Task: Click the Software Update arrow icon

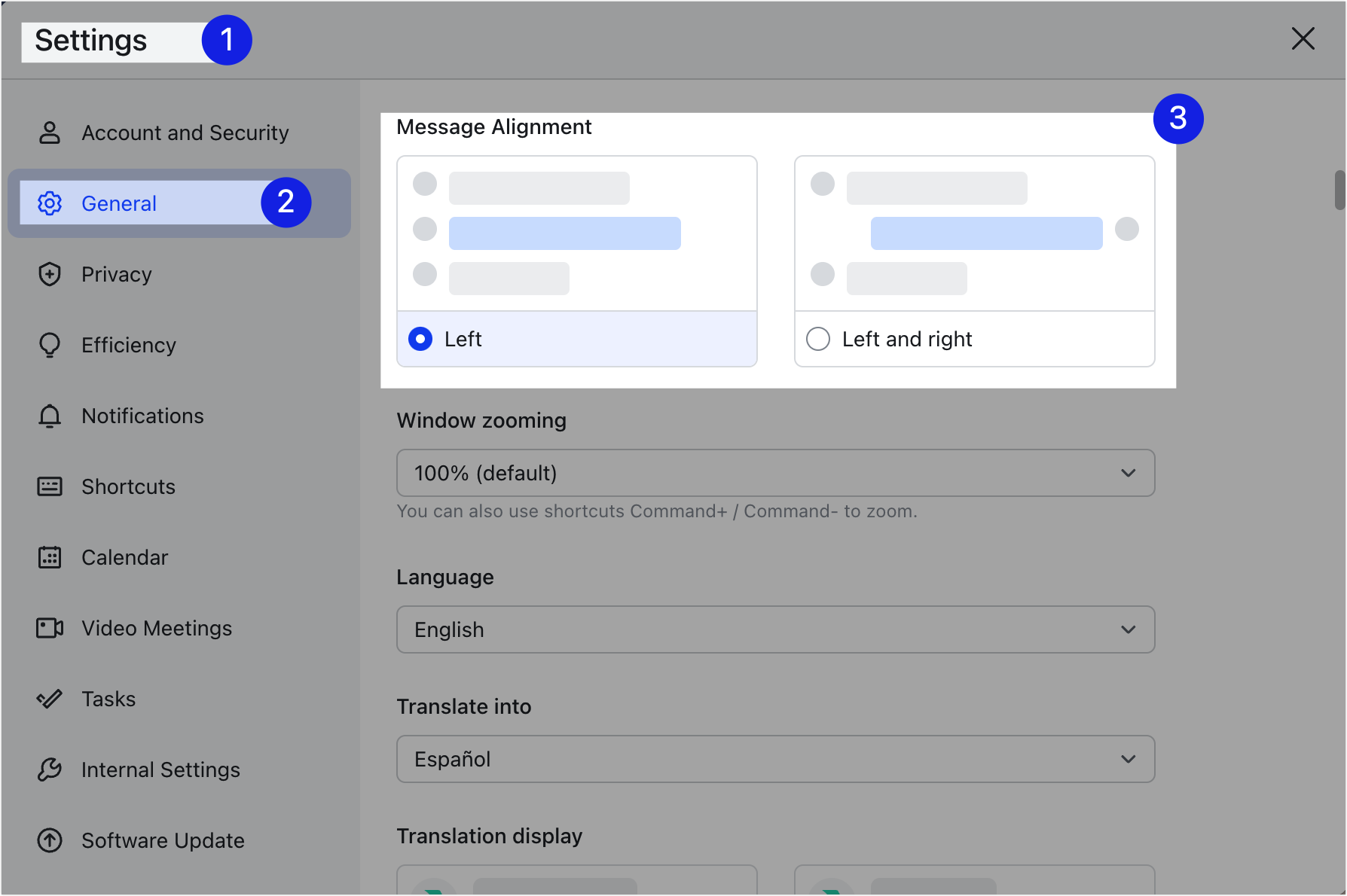Action: point(49,840)
